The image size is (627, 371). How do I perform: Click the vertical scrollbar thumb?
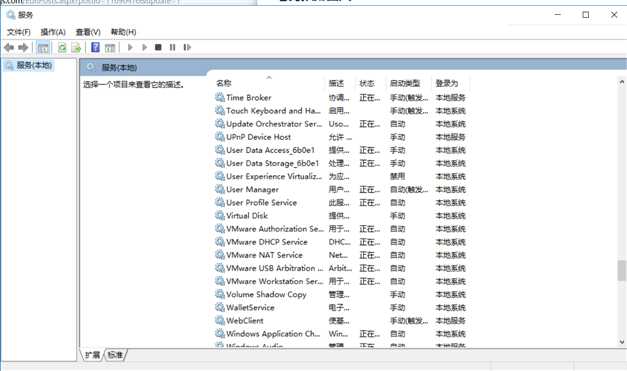pos(621,271)
